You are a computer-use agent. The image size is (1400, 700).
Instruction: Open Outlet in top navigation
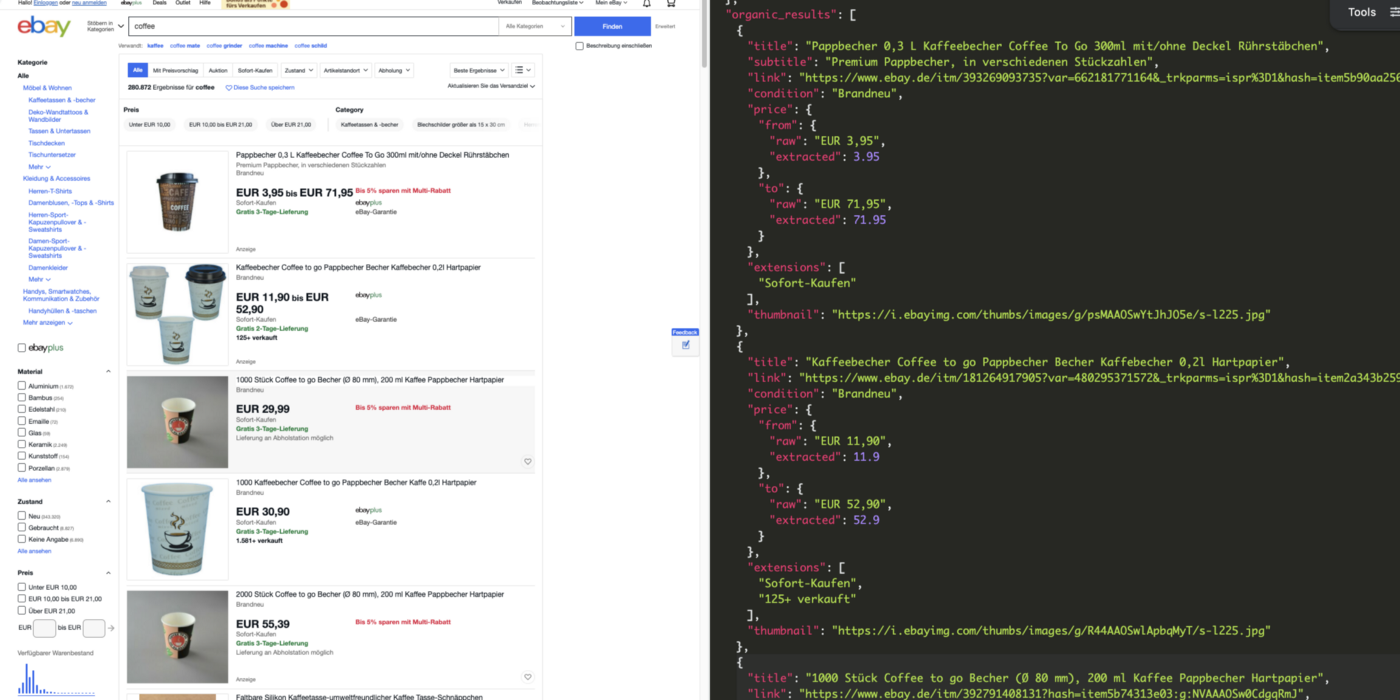click(182, 3)
